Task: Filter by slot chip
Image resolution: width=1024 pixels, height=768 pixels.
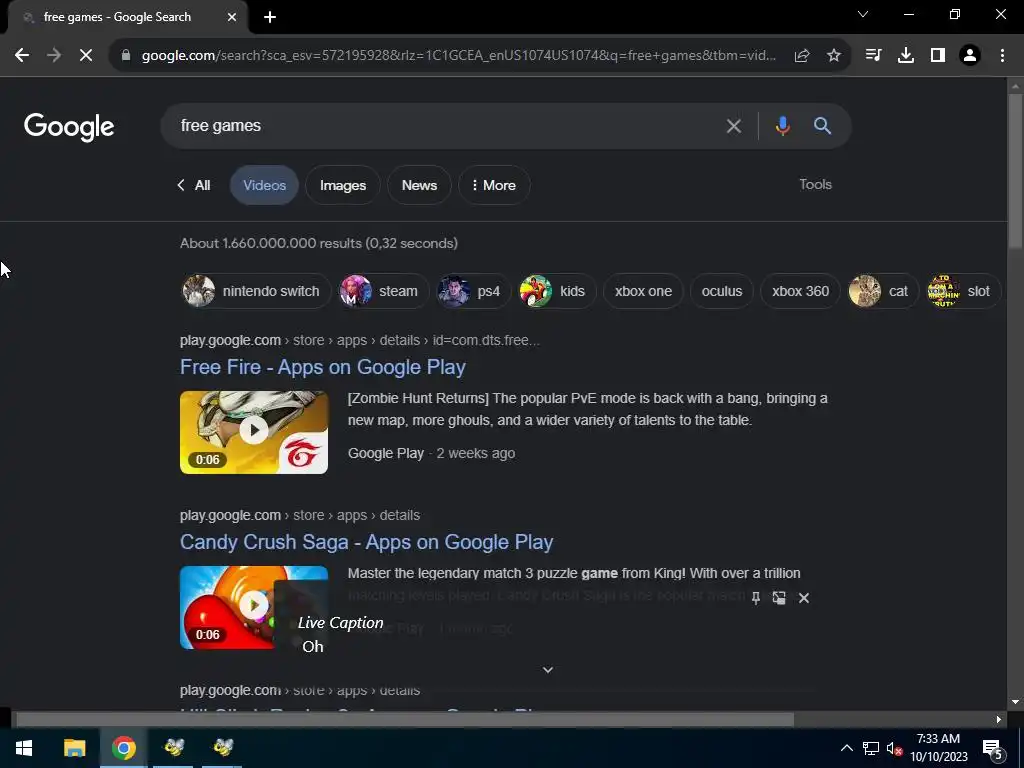Action: [x=963, y=291]
